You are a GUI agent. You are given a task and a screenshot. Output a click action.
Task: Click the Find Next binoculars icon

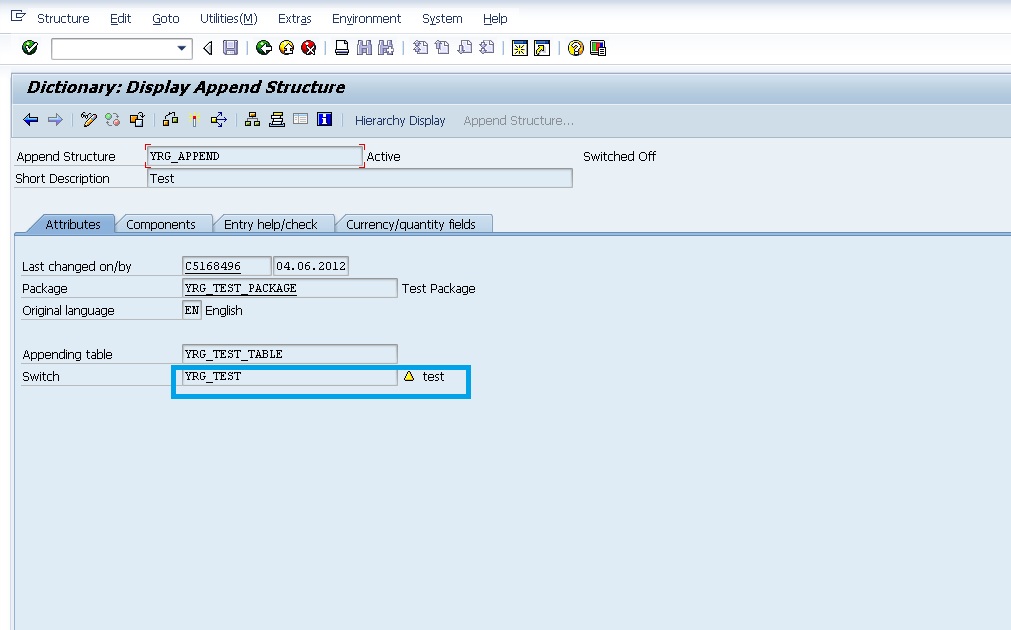(386, 48)
